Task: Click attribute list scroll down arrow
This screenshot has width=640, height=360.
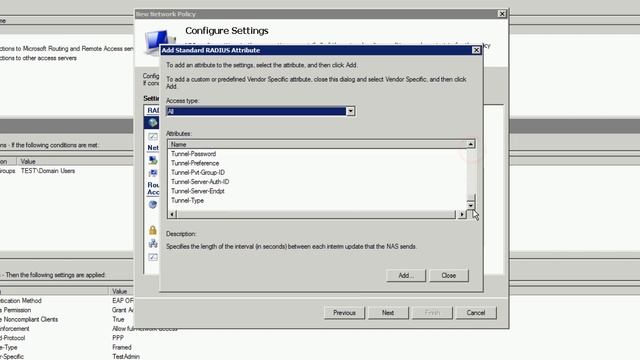Action: [x=471, y=205]
